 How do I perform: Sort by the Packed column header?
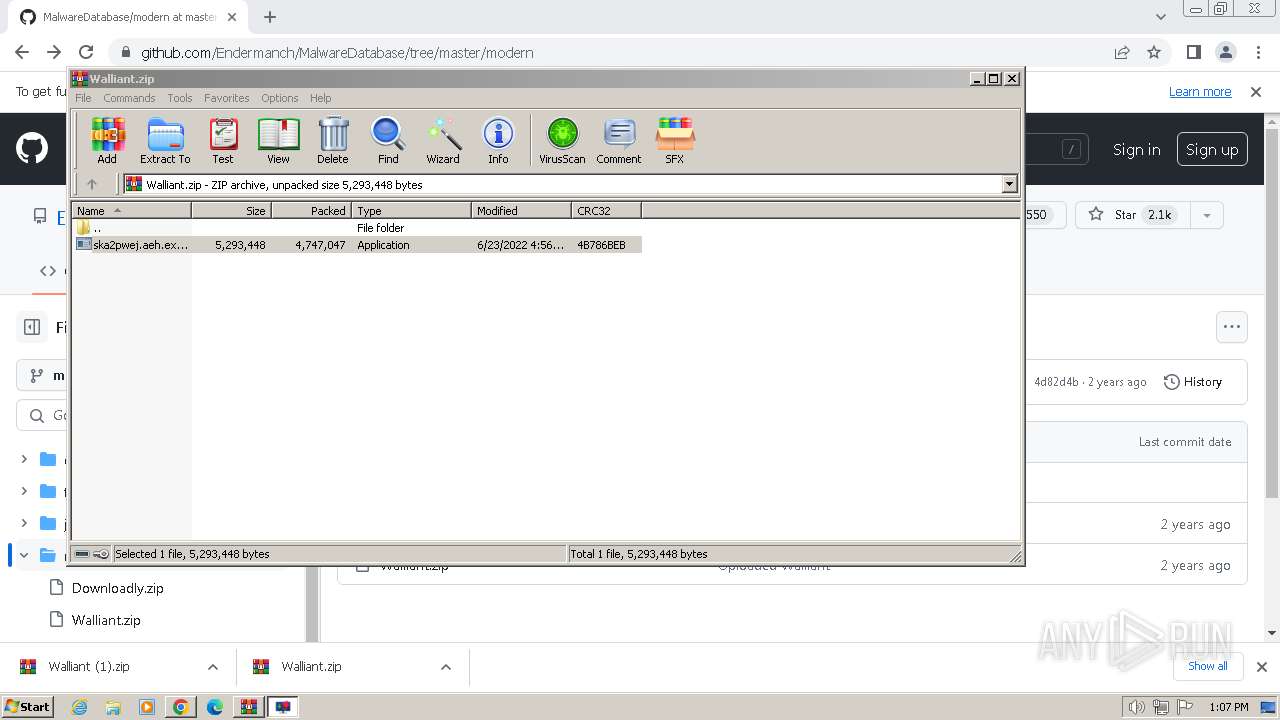coord(311,211)
